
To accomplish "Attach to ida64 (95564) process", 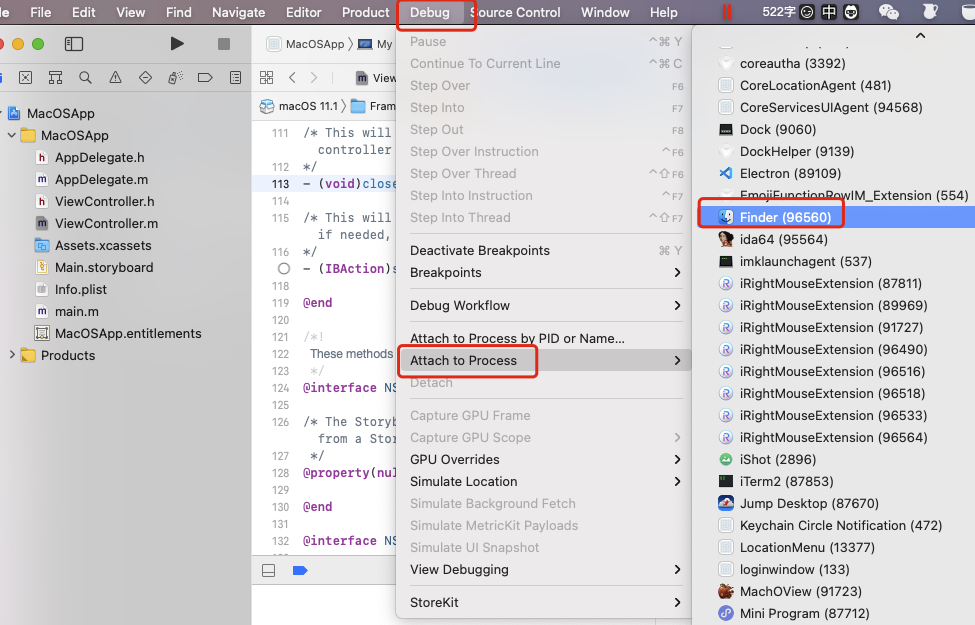I will pos(836,239).
